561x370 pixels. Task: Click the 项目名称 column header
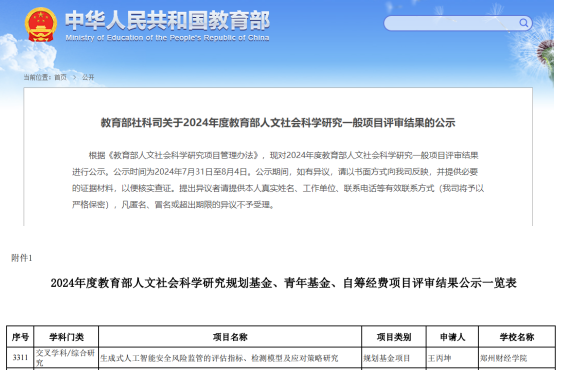click(230, 337)
